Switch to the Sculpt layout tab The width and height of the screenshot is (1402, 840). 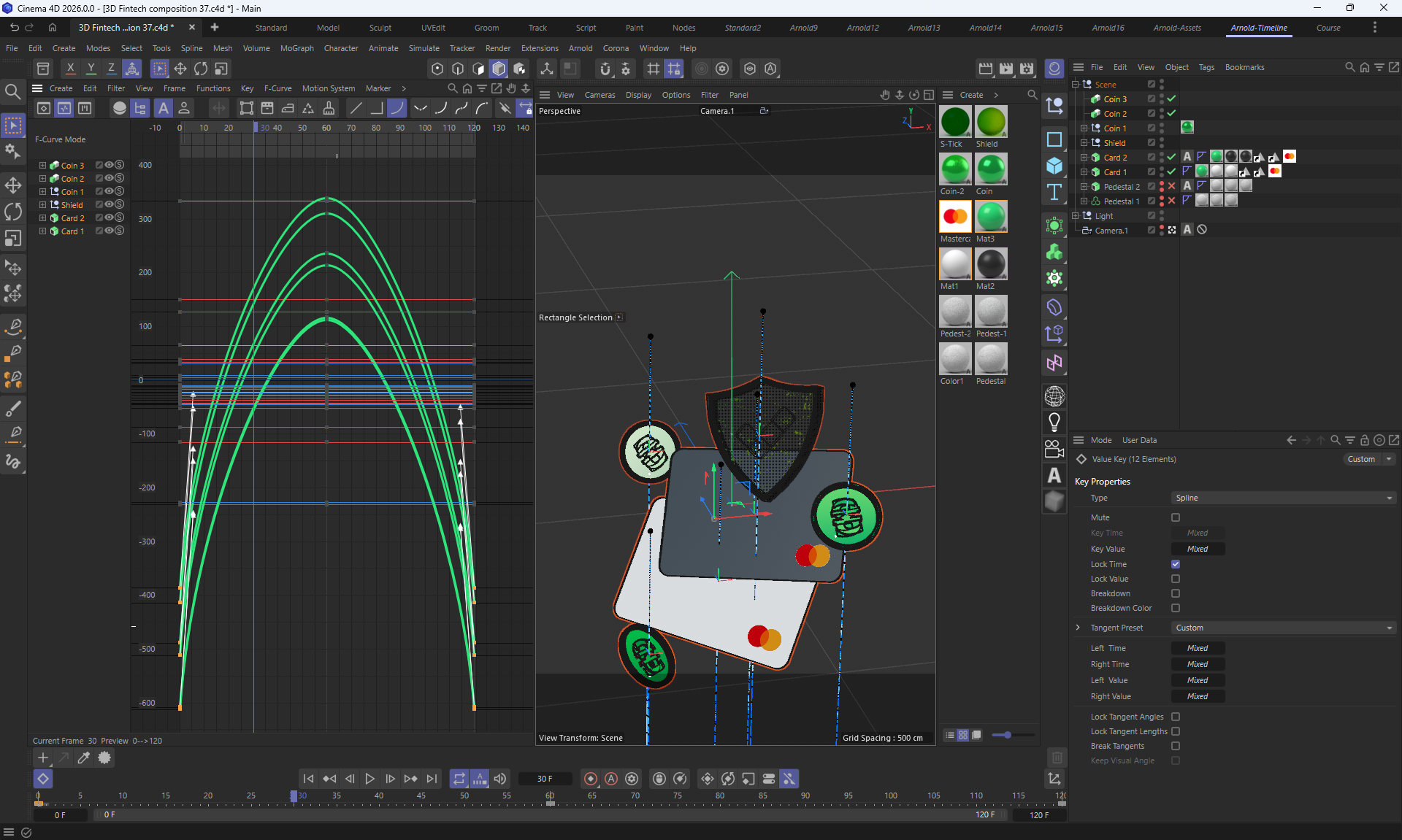380,28
